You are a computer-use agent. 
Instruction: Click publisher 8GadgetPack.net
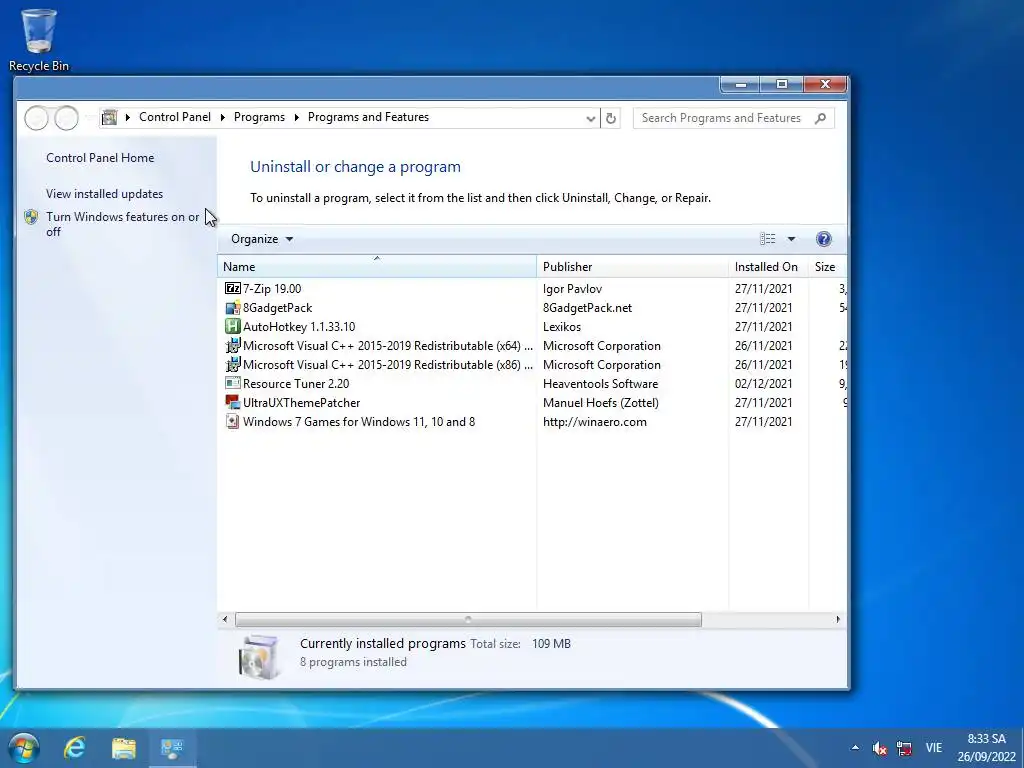(x=587, y=308)
